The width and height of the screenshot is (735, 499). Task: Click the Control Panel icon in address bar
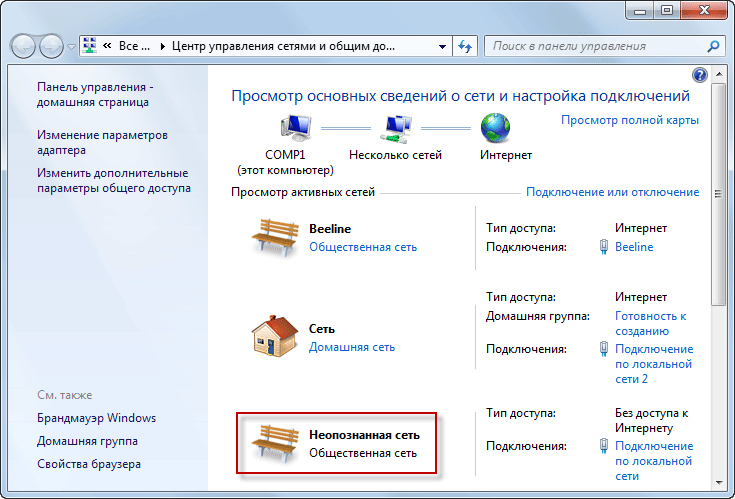[x=90, y=45]
